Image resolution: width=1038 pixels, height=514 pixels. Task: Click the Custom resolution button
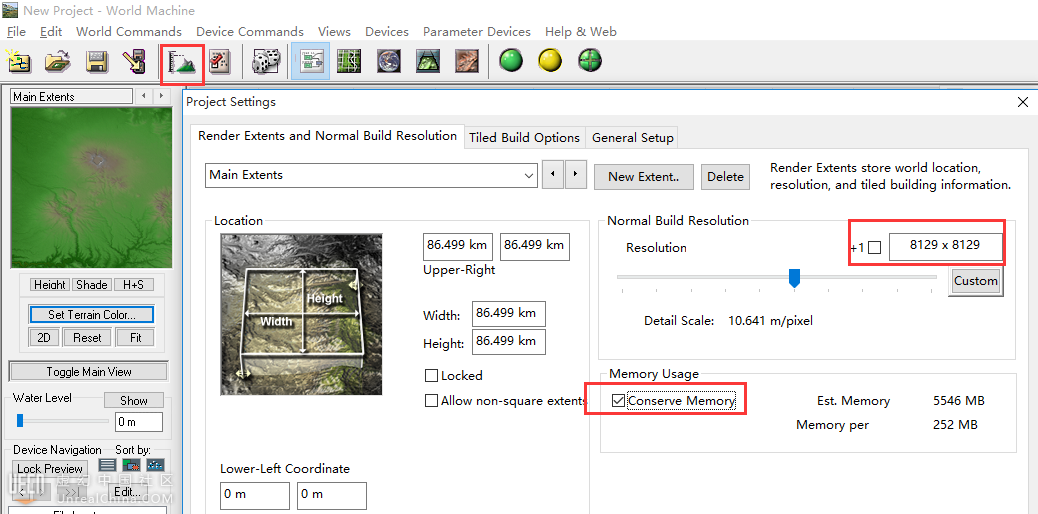tap(976, 281)
